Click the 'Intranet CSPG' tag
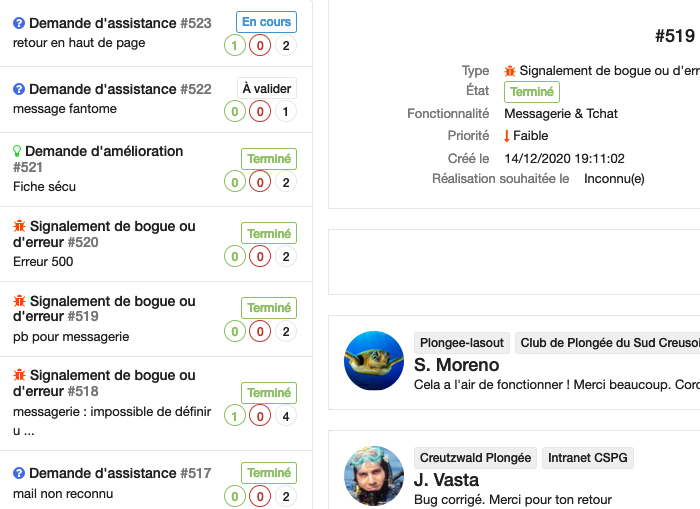700x509 pixels. point(587,459)
